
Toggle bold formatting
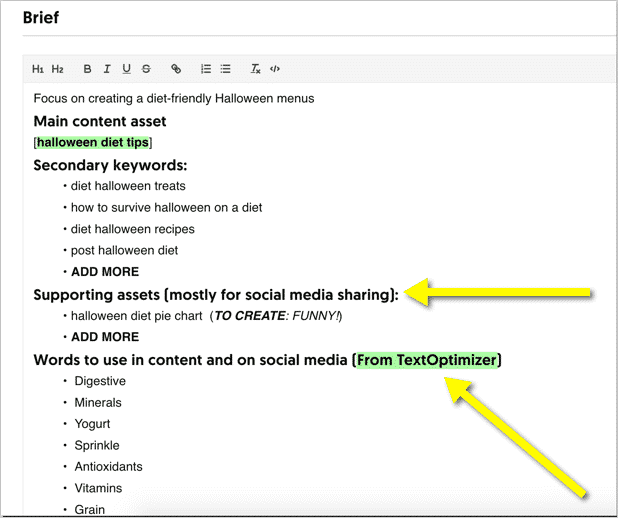87,69
